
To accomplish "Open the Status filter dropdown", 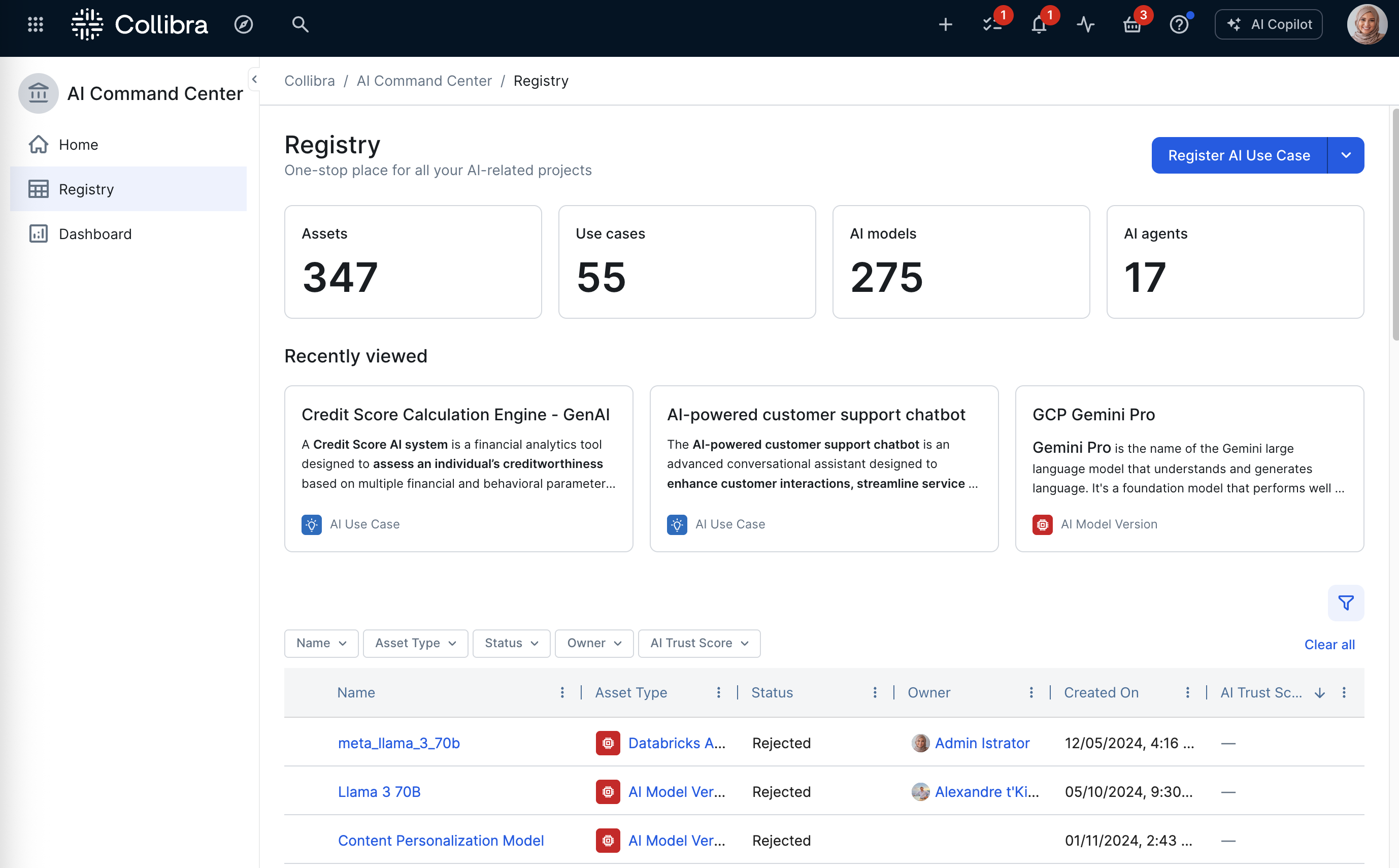I will (512, 643).
